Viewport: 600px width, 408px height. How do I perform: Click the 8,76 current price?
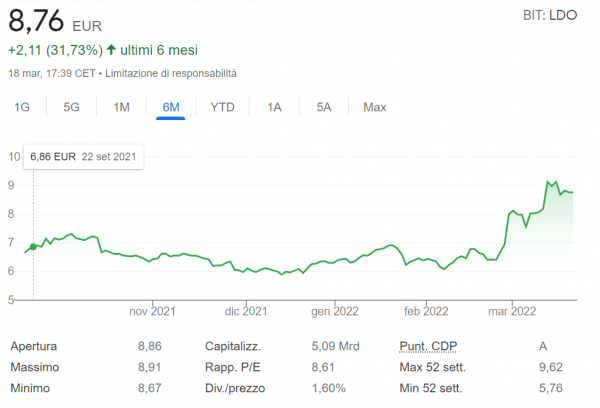tap(37, 18)
